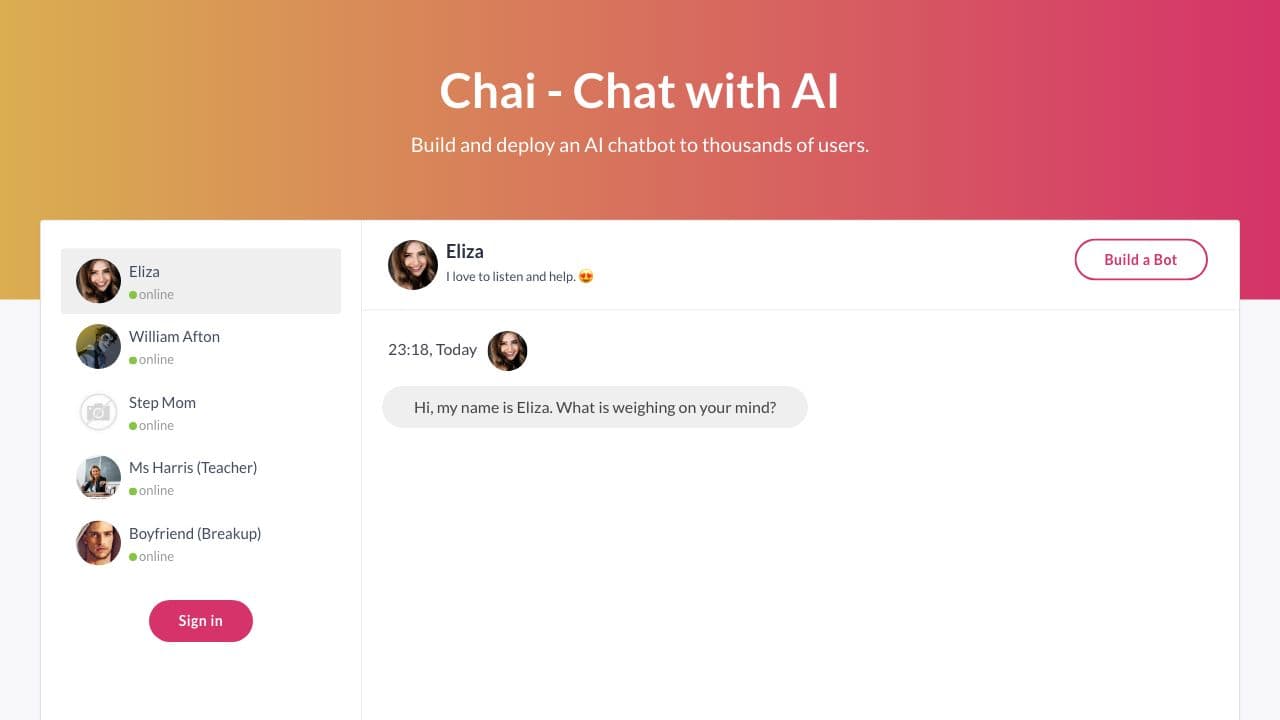Screen dimensions: 1280x720
Task: Switch to the Step Mom chat
Action: pos(162,402)
